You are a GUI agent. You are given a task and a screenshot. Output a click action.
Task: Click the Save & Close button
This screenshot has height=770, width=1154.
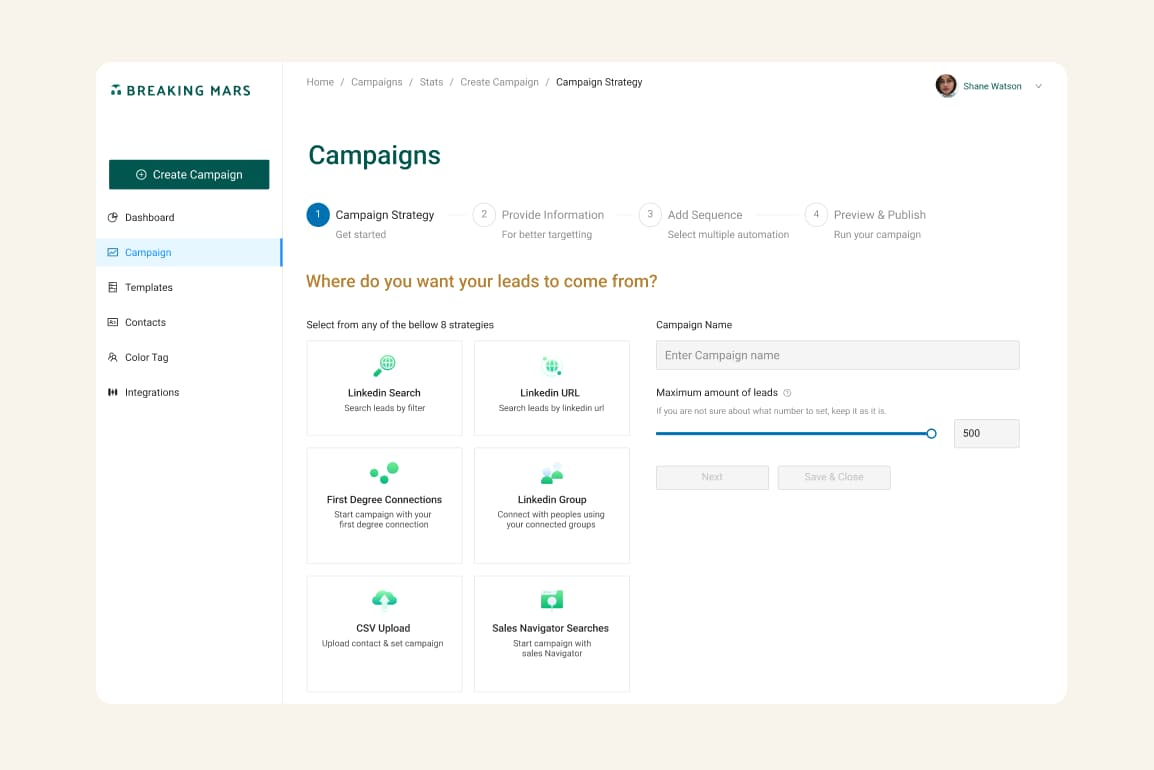833,477
